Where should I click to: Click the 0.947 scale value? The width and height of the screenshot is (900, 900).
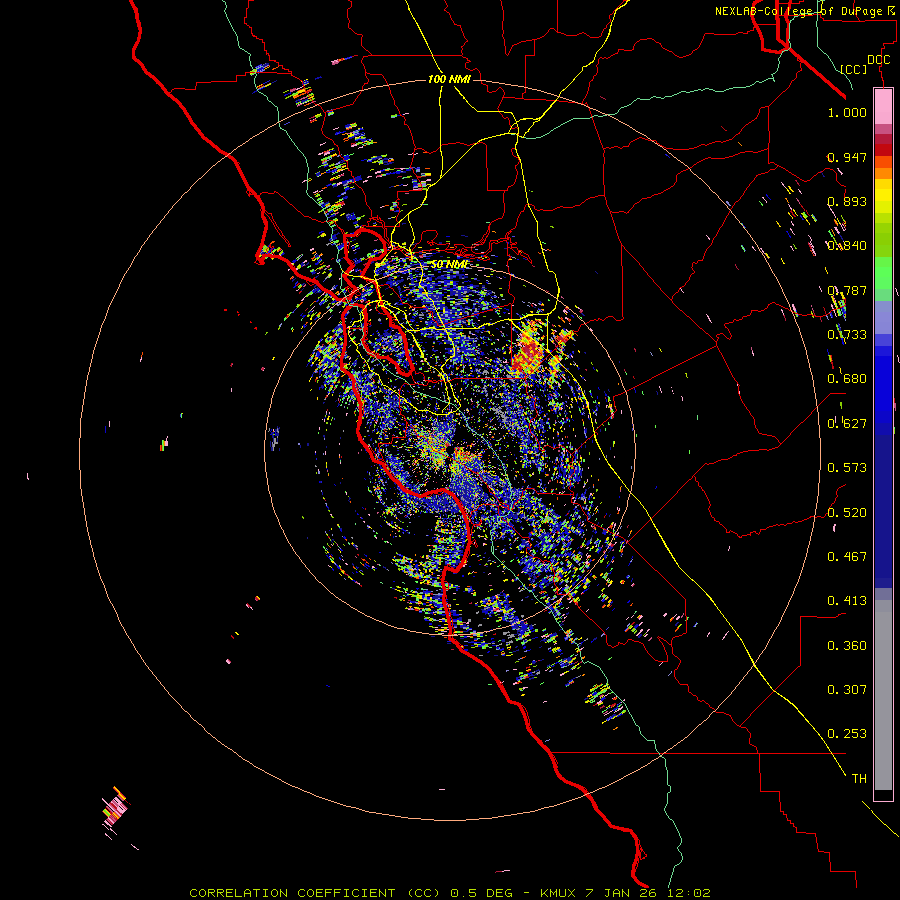[847, 157]
